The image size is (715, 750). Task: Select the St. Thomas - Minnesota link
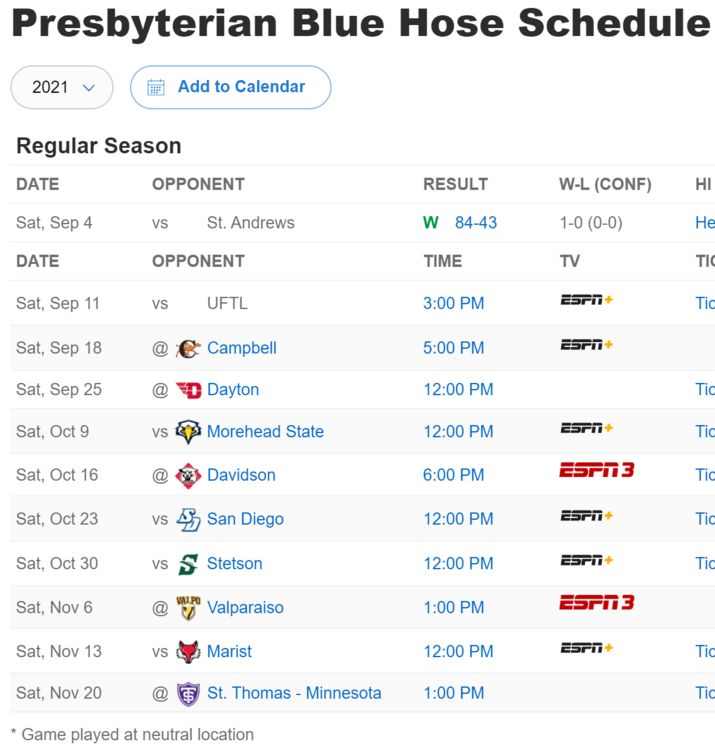pos(294,693)
